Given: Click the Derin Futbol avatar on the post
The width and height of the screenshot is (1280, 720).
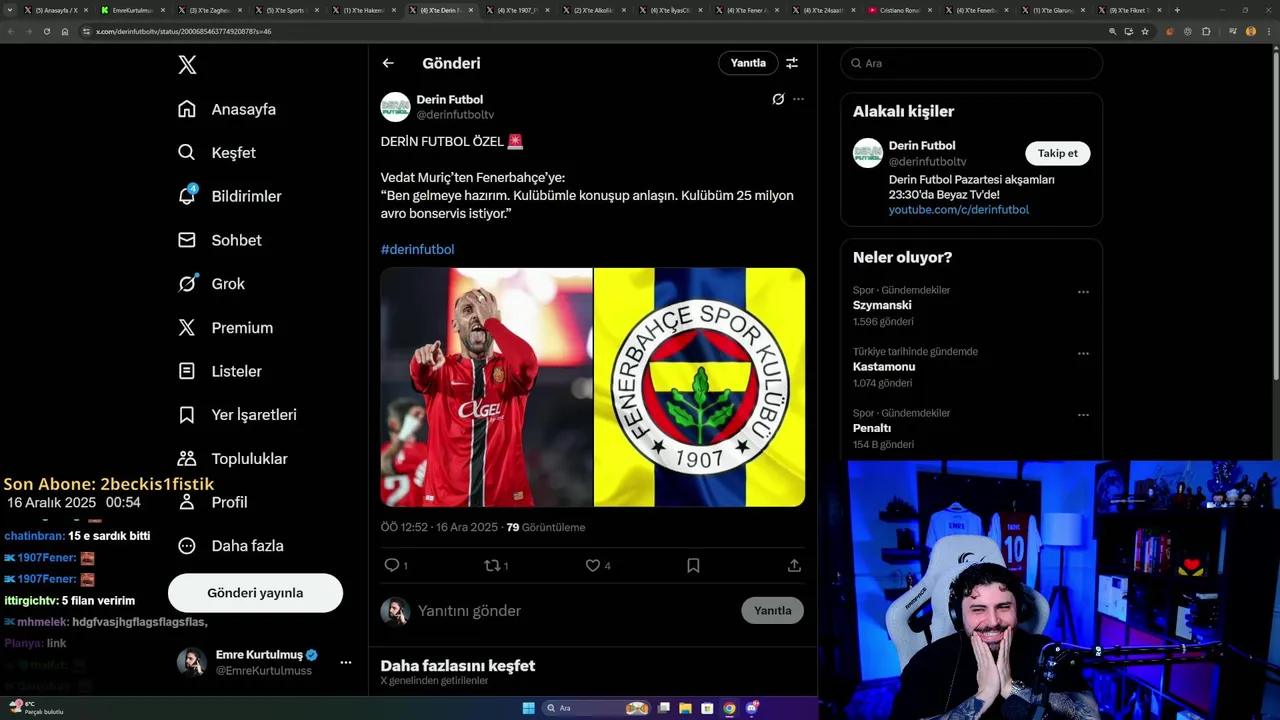Looking at the screenshot, I should 396,107.
